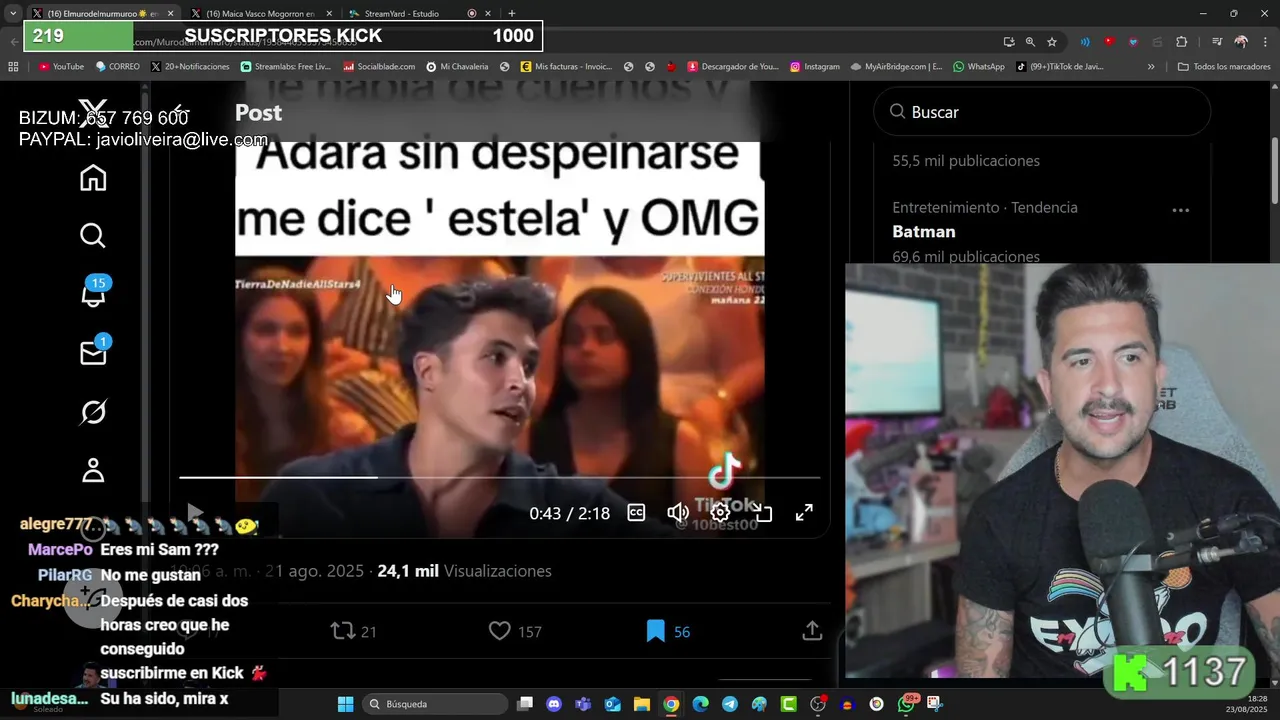Screen dimensions: 1280x720
Task: Open Mis facturas bookmark
Action: point(565,67)
